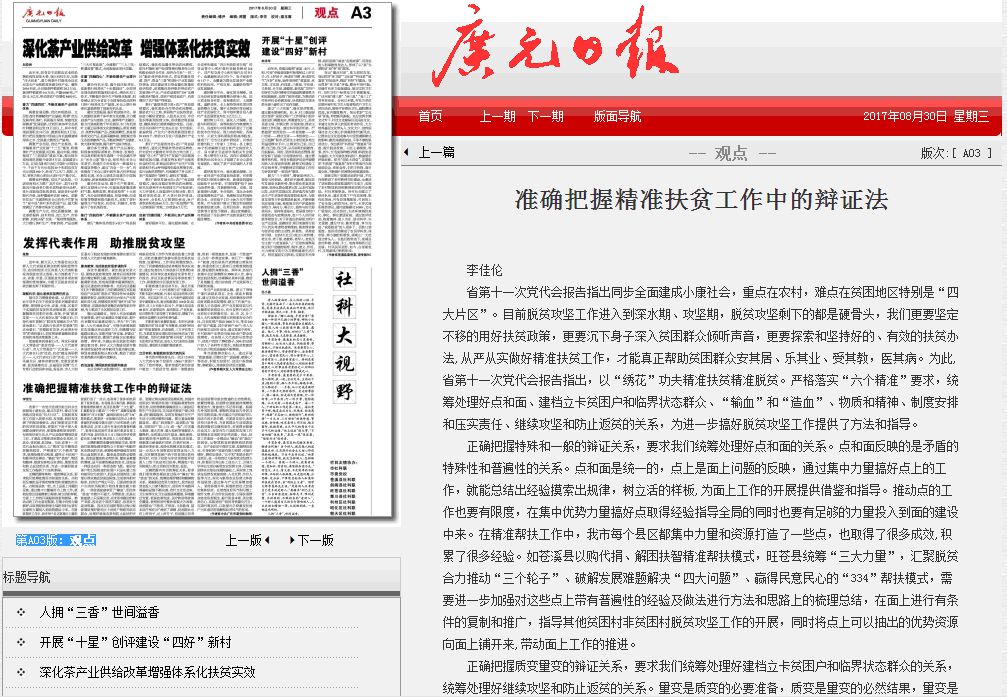Select highlighted 第A03版：观点 label

click(56, 540)
